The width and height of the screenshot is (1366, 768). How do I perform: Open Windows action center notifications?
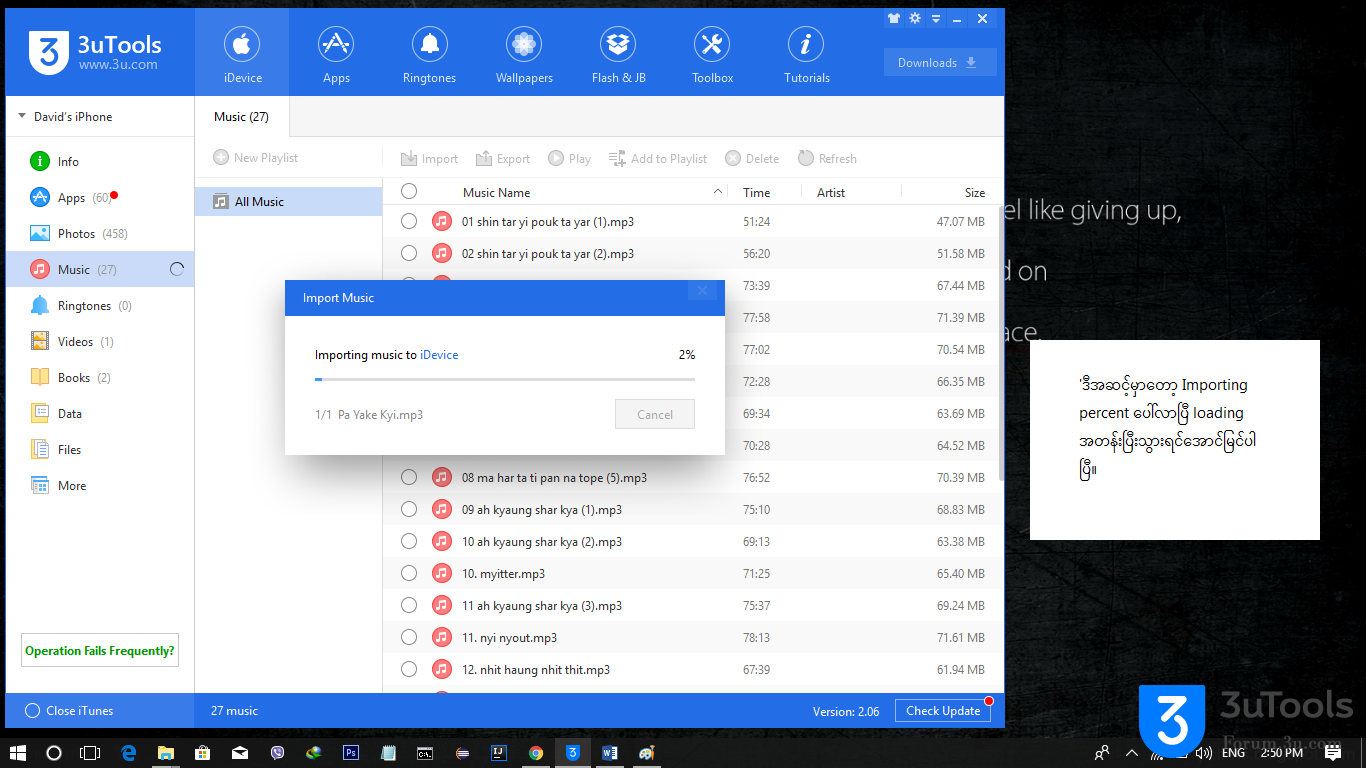point(1333,752)
